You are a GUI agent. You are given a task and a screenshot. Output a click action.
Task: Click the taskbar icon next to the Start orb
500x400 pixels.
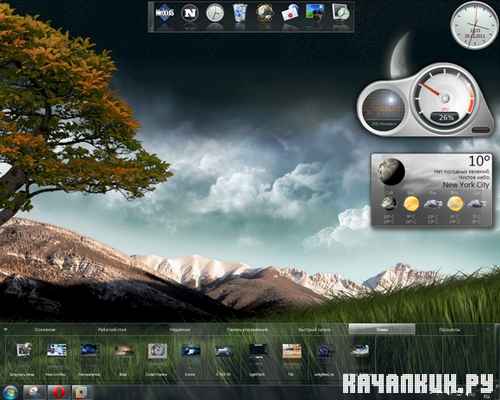tap(35, 392)
